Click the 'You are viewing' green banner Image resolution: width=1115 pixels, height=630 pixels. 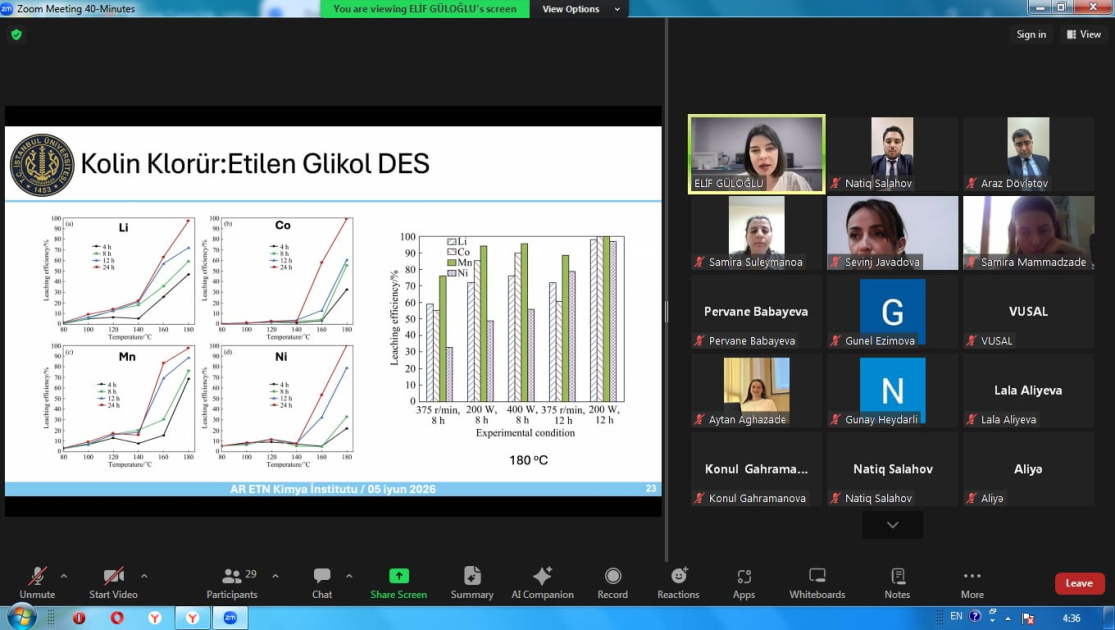click(425, 9)
